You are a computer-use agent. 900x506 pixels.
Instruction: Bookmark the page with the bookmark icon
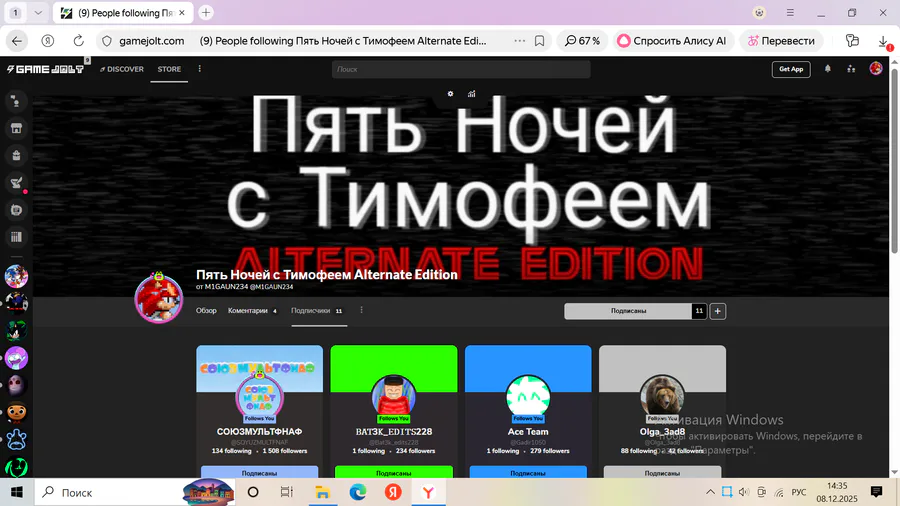point(540,41)
